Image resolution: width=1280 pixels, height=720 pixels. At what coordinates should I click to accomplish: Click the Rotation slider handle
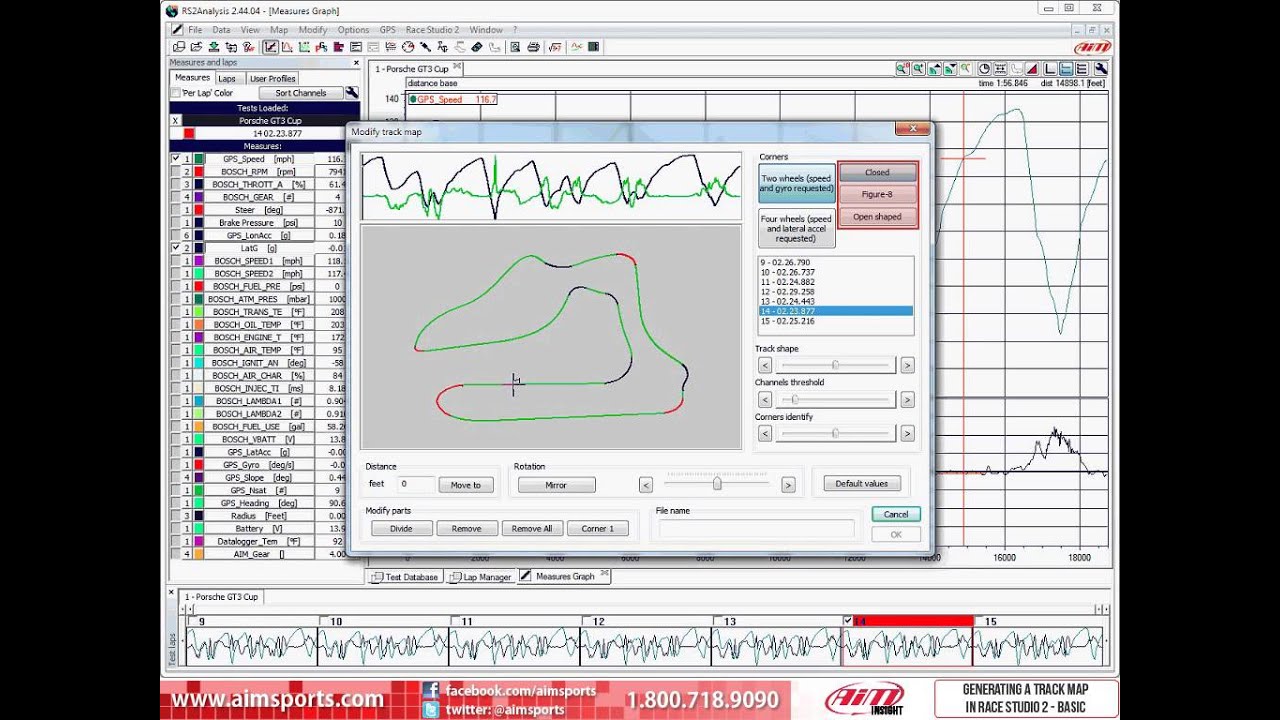pyautogui.click(x=717, y=484)
